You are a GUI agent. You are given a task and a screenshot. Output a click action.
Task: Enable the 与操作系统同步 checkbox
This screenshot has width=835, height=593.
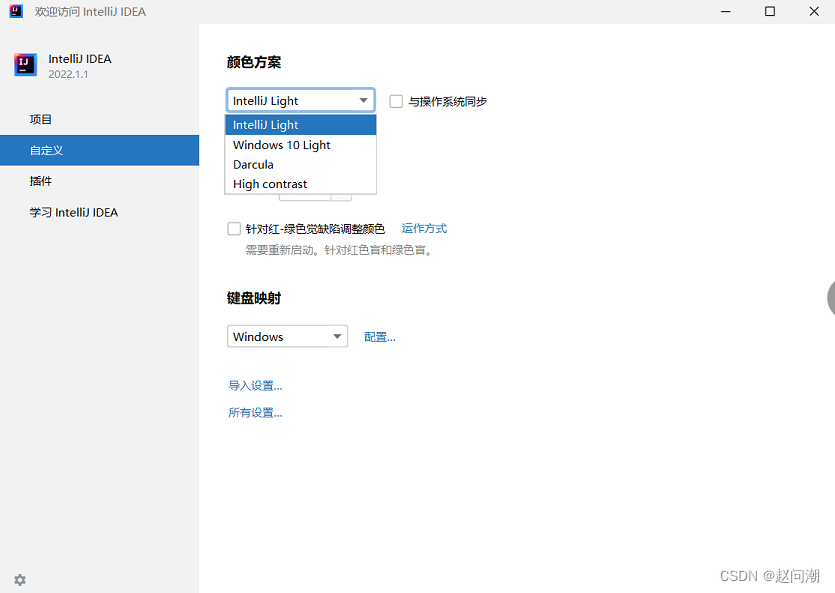coord(396,101)
